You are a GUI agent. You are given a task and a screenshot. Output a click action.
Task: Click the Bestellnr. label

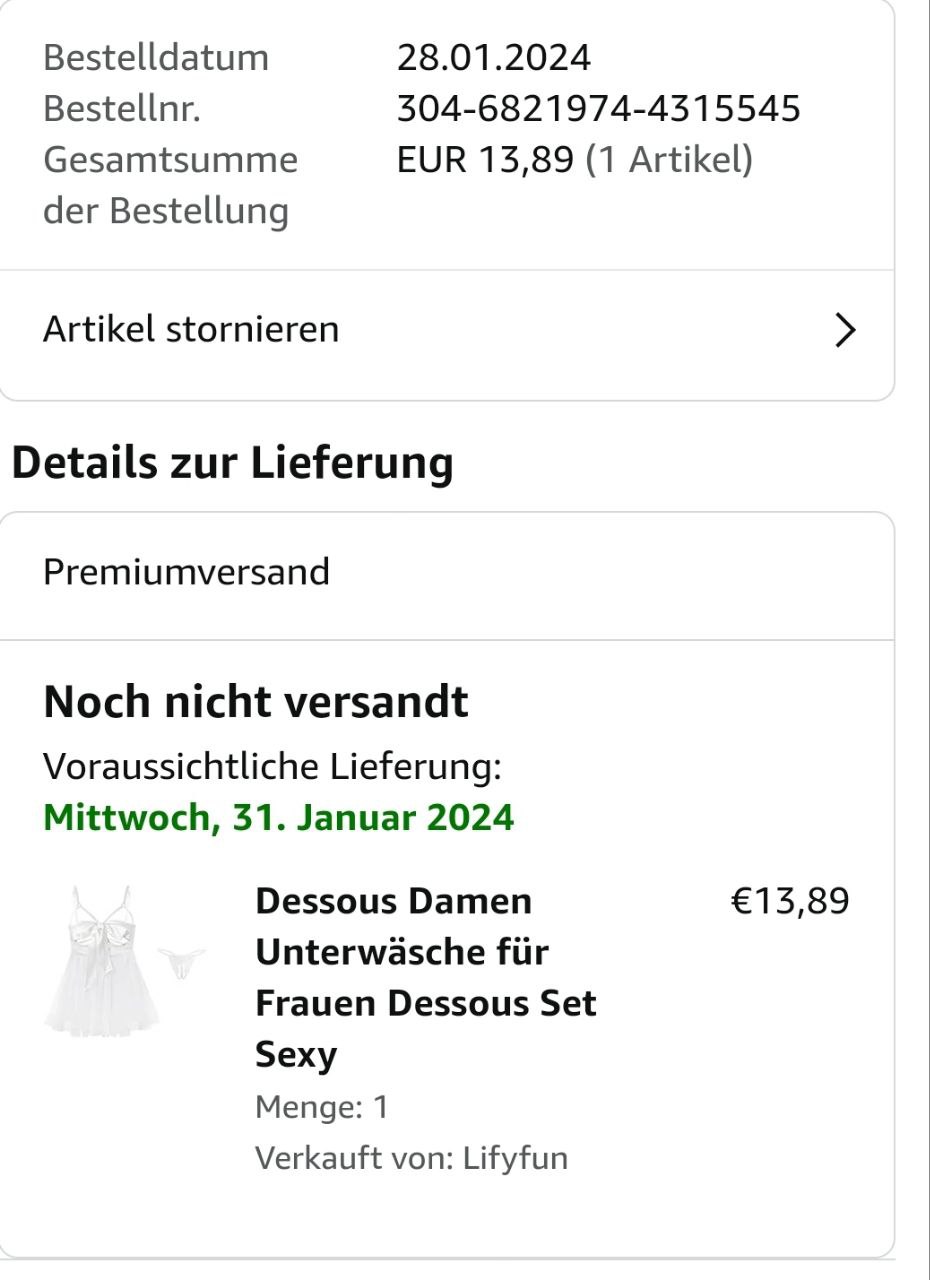click(x=122, y=109)
